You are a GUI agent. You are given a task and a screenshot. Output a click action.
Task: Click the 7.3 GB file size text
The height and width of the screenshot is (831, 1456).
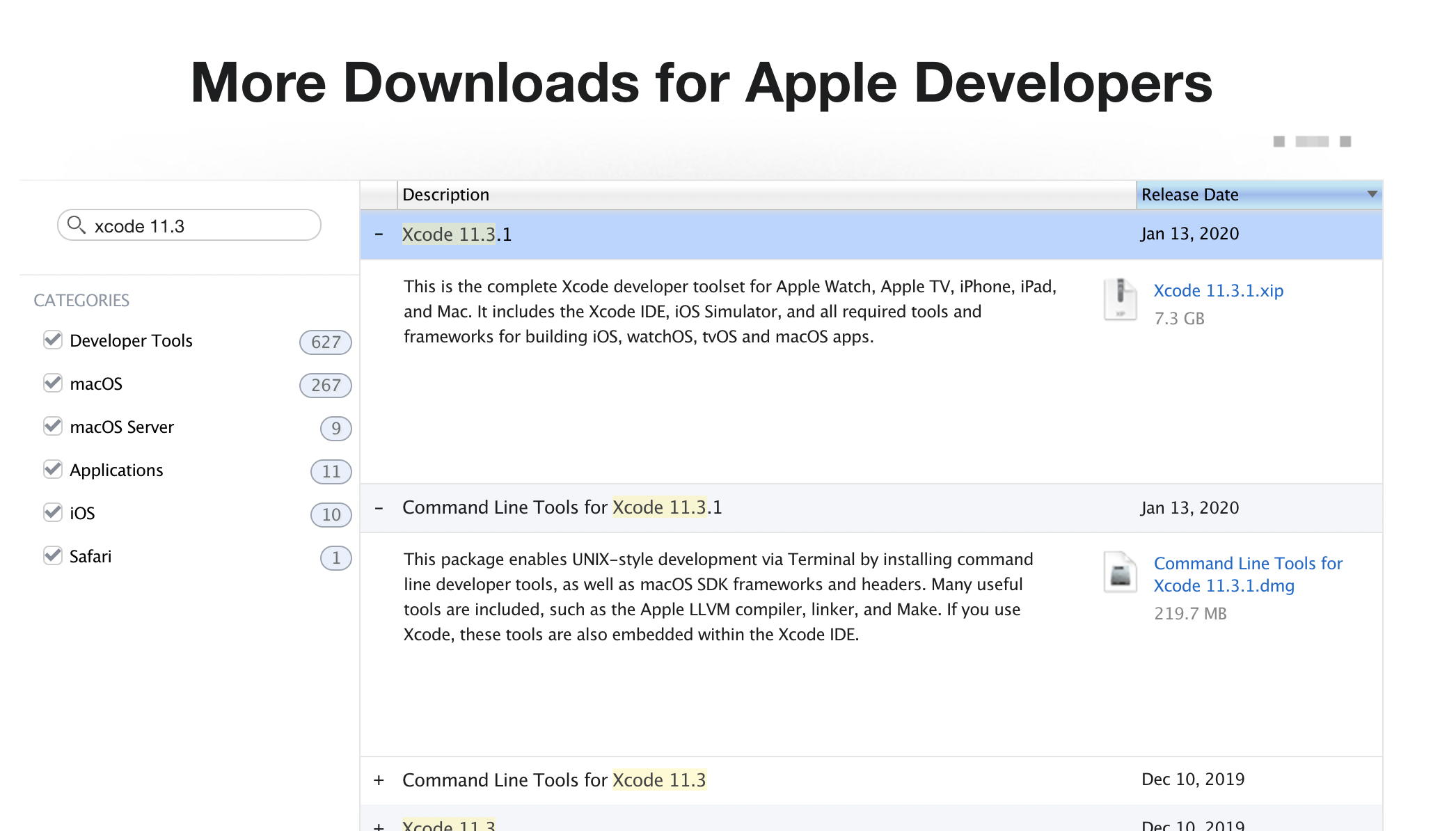1179,319
